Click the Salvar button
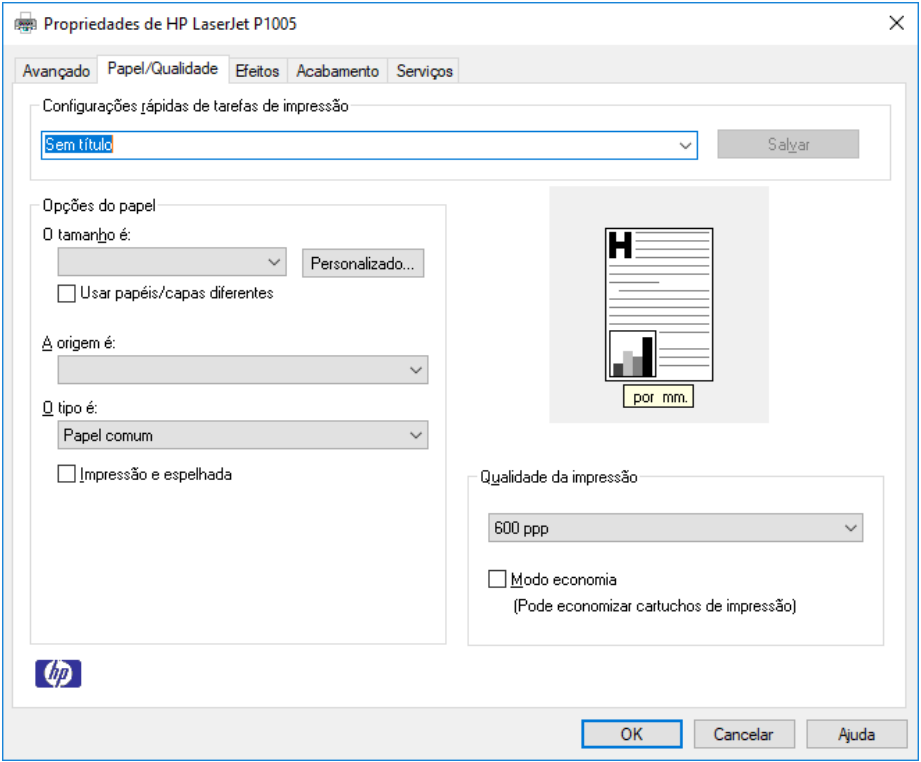 click(788, 145)
